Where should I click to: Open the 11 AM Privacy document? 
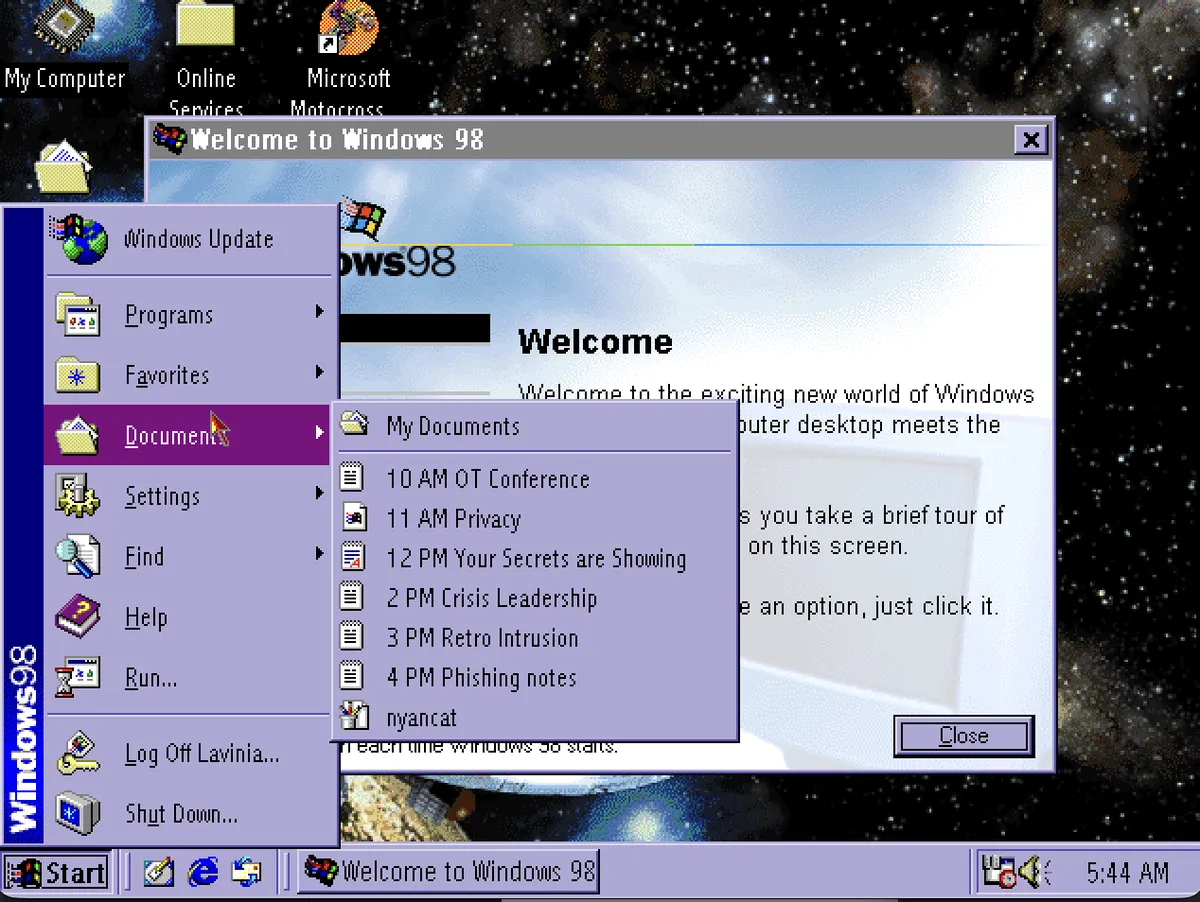tap(534, 518)
